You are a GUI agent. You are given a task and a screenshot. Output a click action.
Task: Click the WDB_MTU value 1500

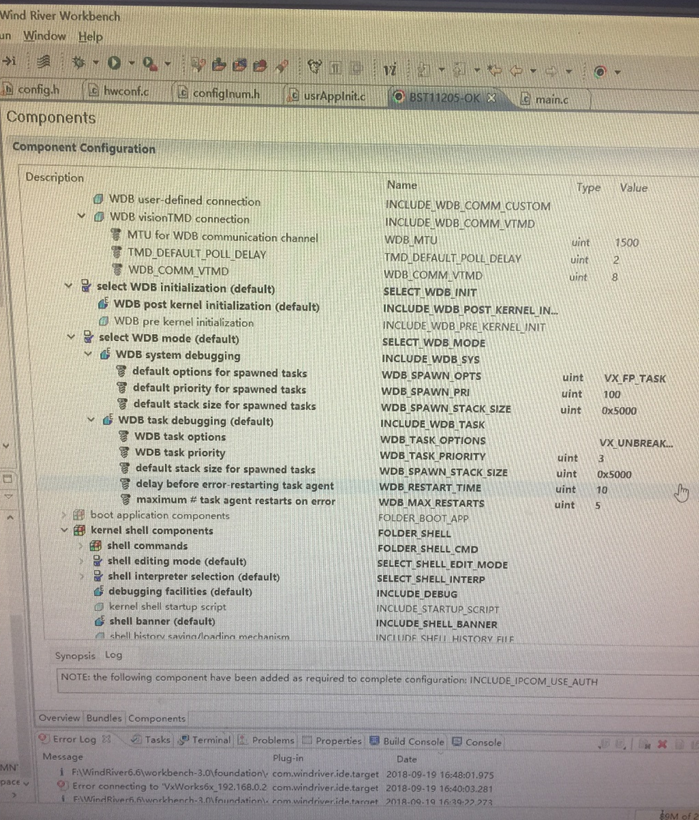[627, 242]
